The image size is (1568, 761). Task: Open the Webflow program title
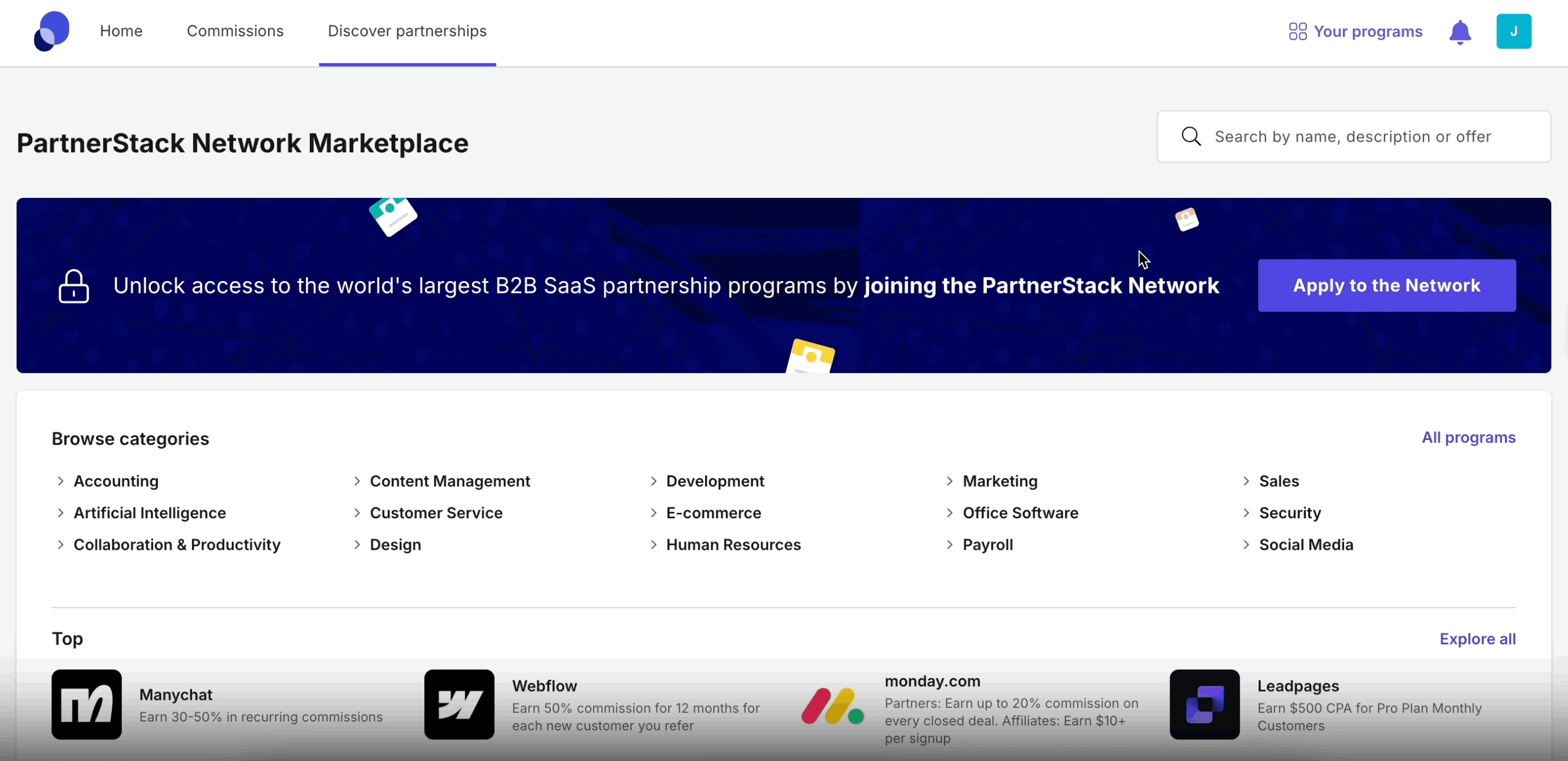(x=544, y=685)
